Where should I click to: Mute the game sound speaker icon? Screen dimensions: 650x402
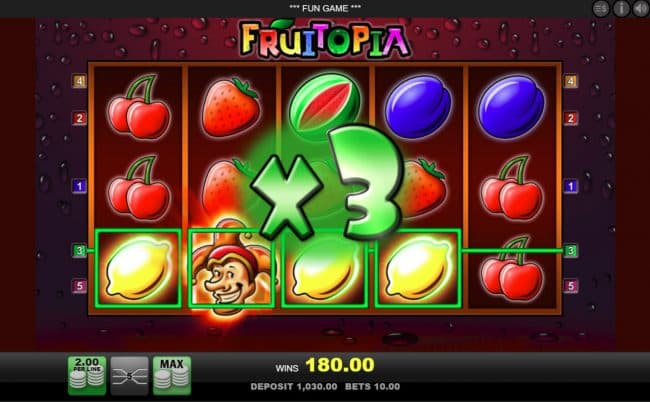(640, 8)
